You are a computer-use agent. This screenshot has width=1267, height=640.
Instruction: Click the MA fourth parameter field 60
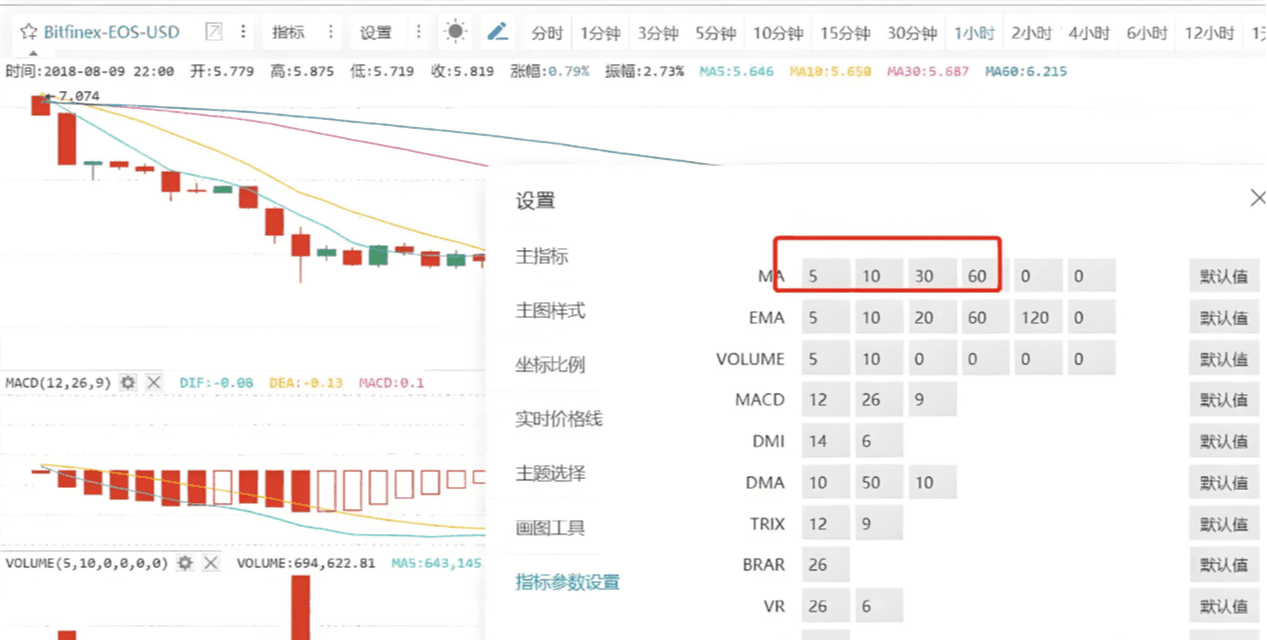coord(985,276)
